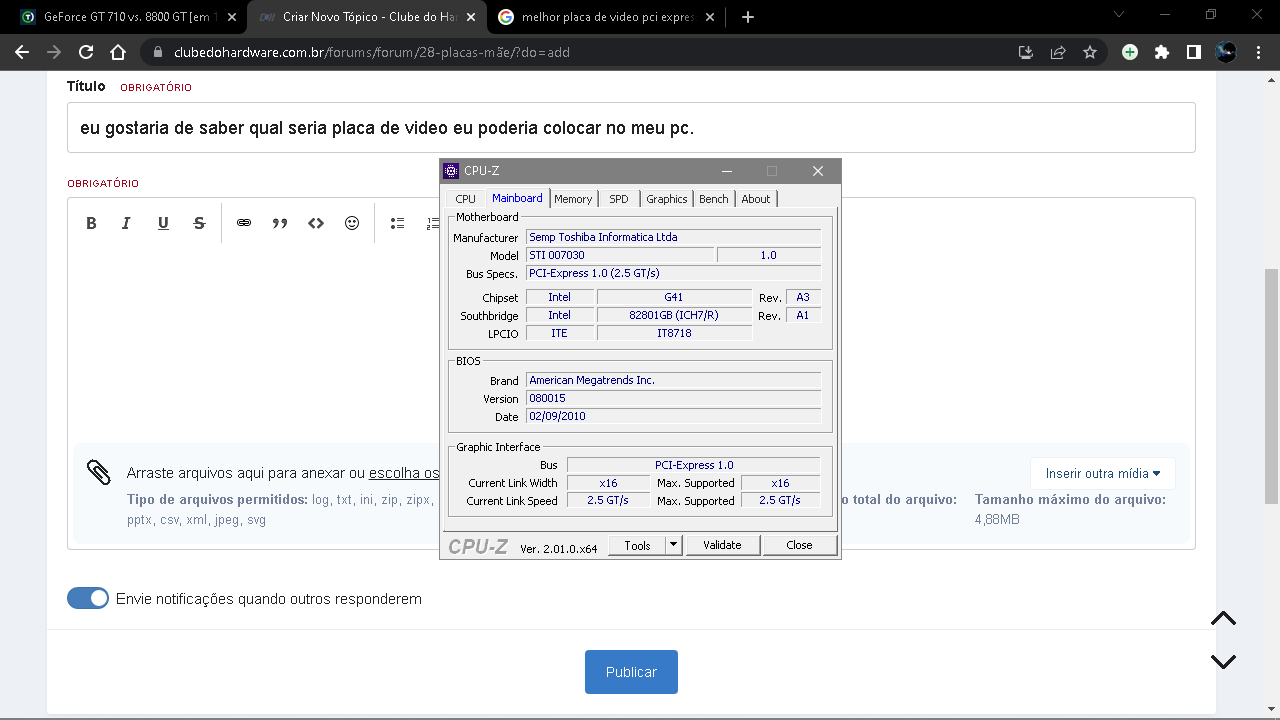Open the Memory tab in CPU-Z
Image resolution: width=1280 pixels, height=720 pixels.
pyautogui.click(x=573, y=199)
